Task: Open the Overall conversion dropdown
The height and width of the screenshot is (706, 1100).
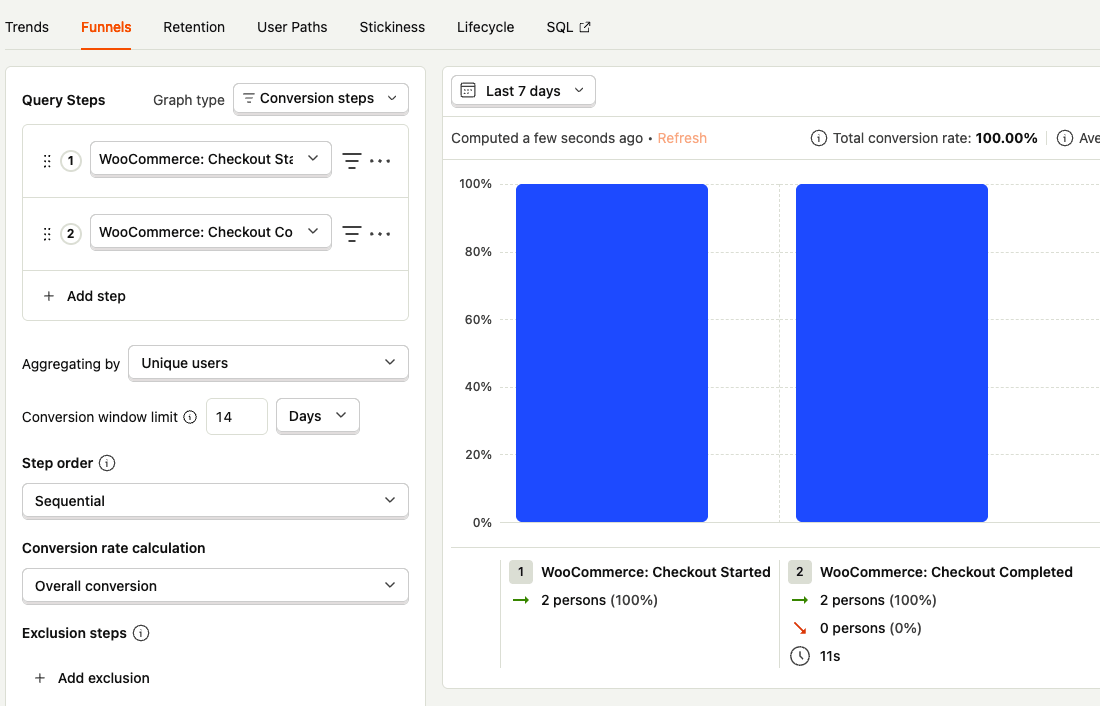Action: click(x=215, y=586)
